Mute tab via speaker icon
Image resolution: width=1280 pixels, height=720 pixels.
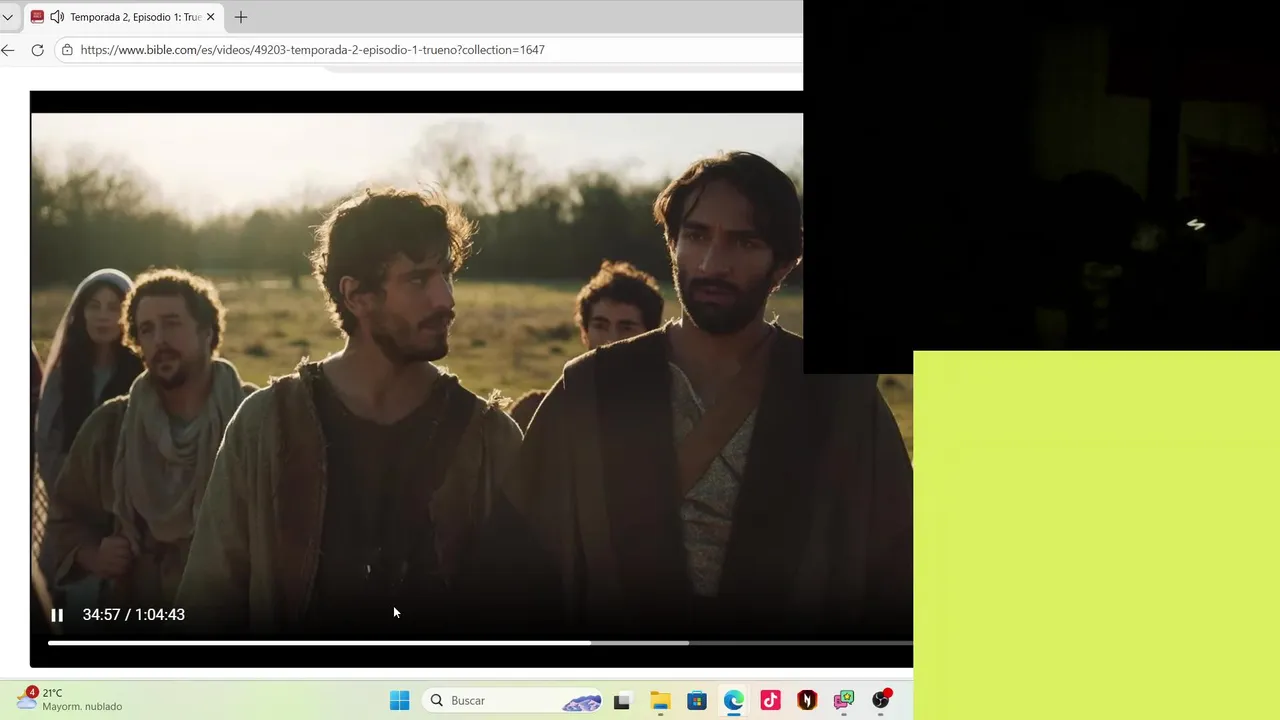[x=57, y=17]
